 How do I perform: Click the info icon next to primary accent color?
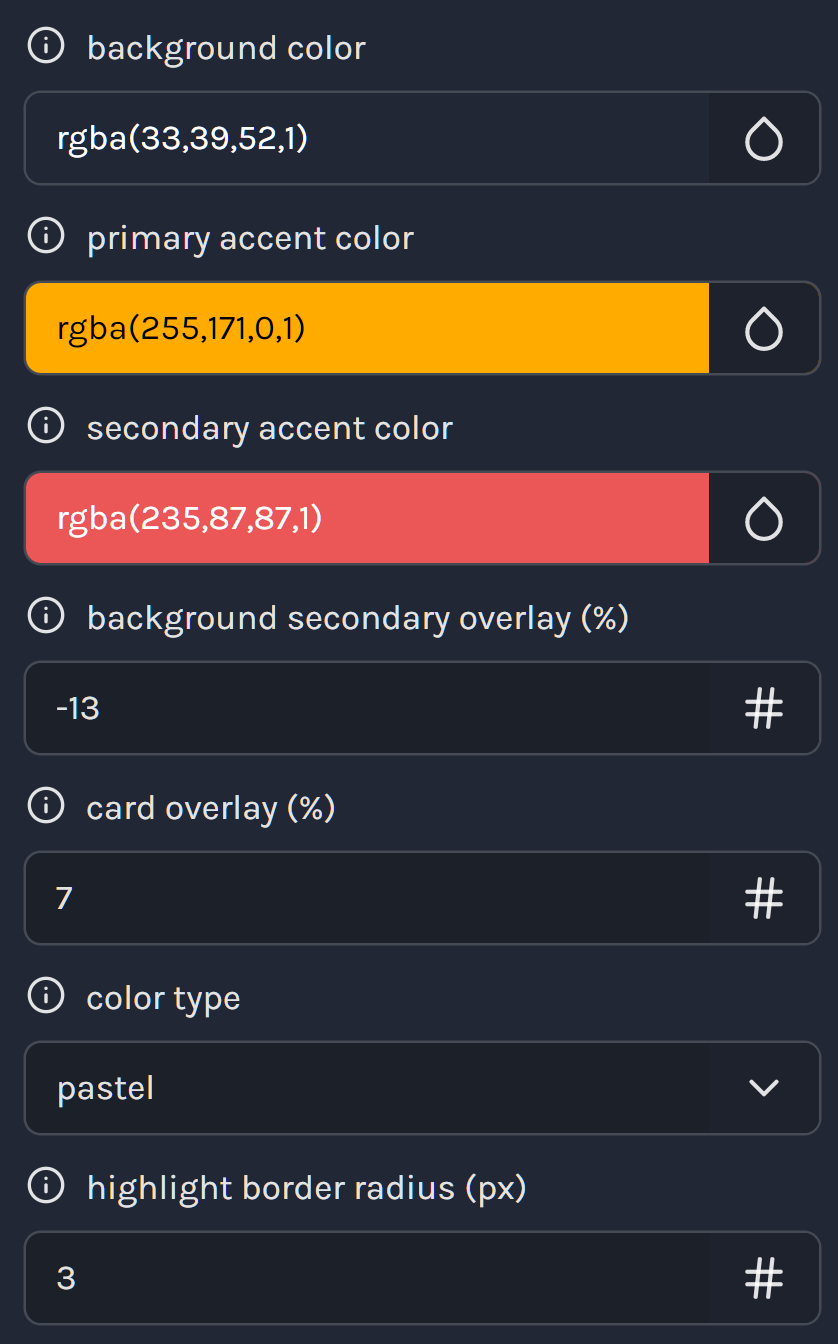pyautogui.click(x=46, y=236)
